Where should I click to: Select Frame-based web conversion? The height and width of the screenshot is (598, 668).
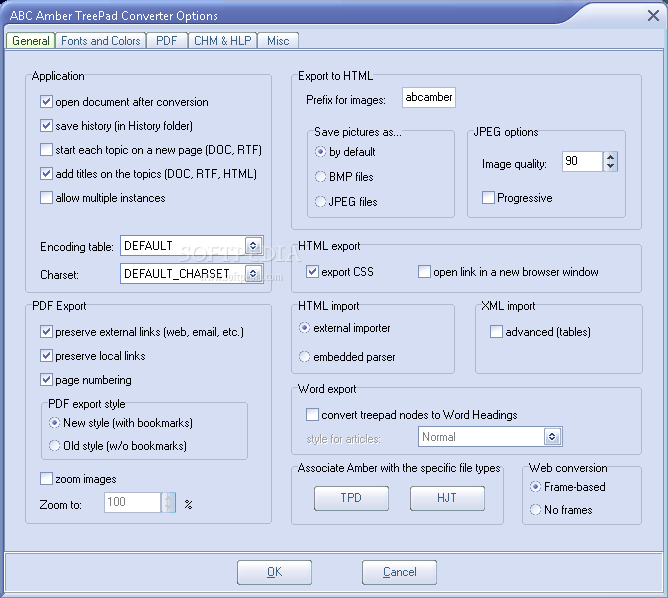click(x=535, y=486)
